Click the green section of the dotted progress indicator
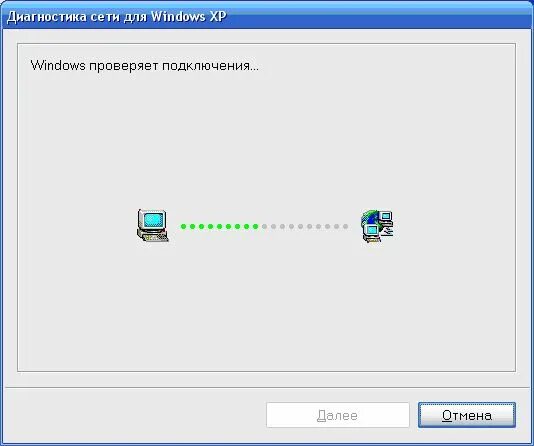 point(220,226)
